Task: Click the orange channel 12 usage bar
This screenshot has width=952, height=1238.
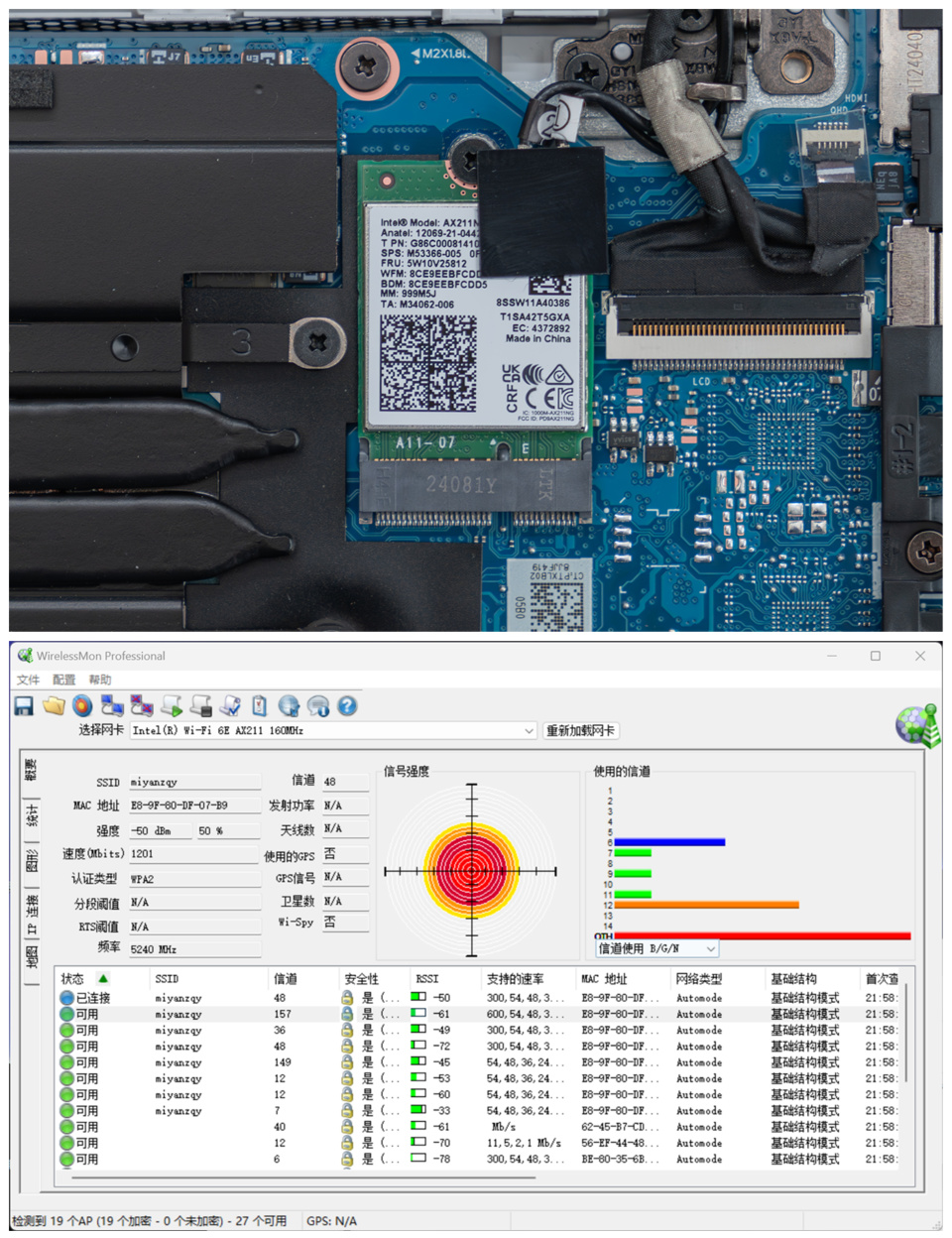Action: click(706, 905)
